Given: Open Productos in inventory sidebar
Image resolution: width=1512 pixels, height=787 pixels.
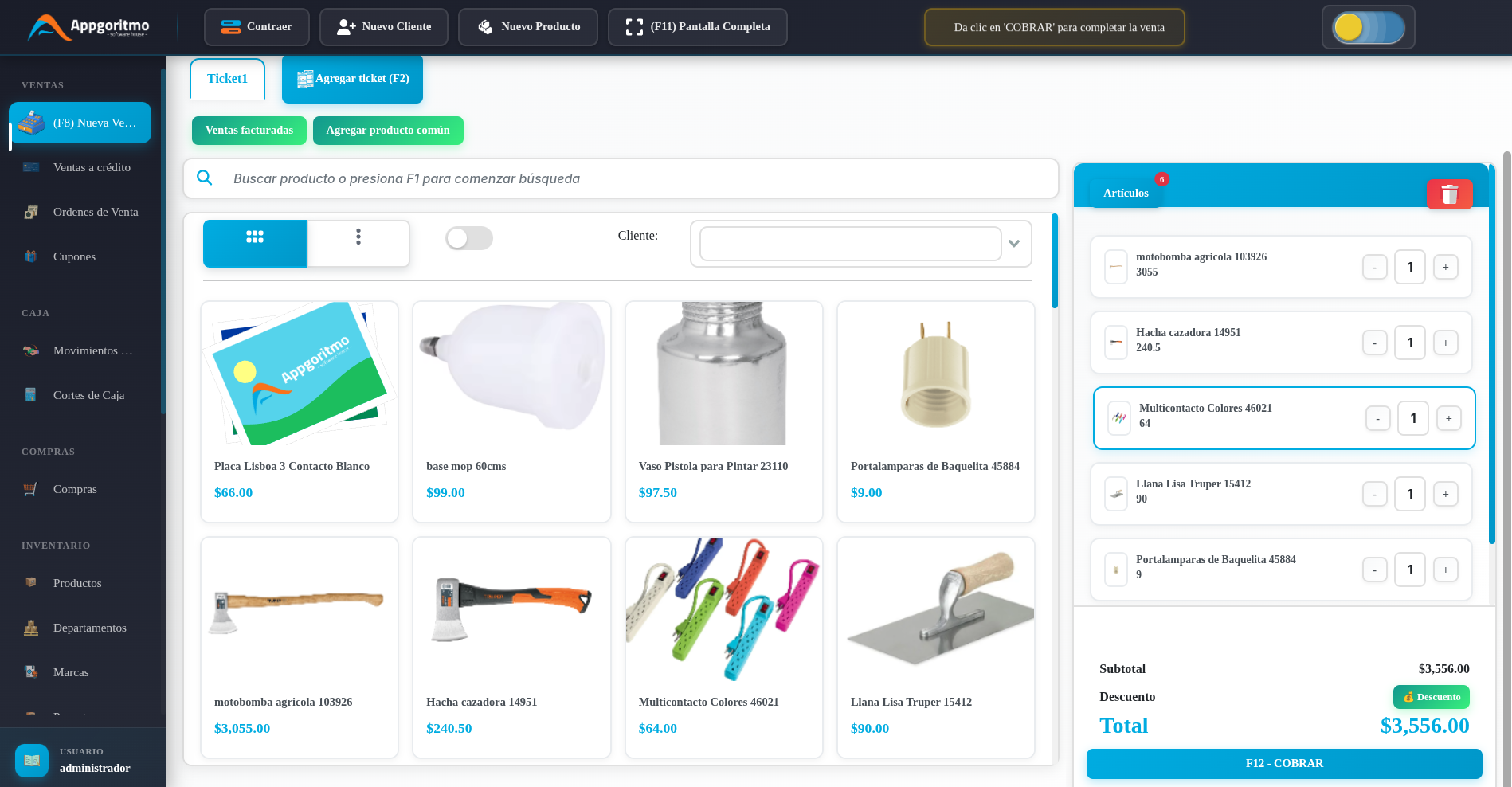Looking at the screenshot, I should point(77,583).
